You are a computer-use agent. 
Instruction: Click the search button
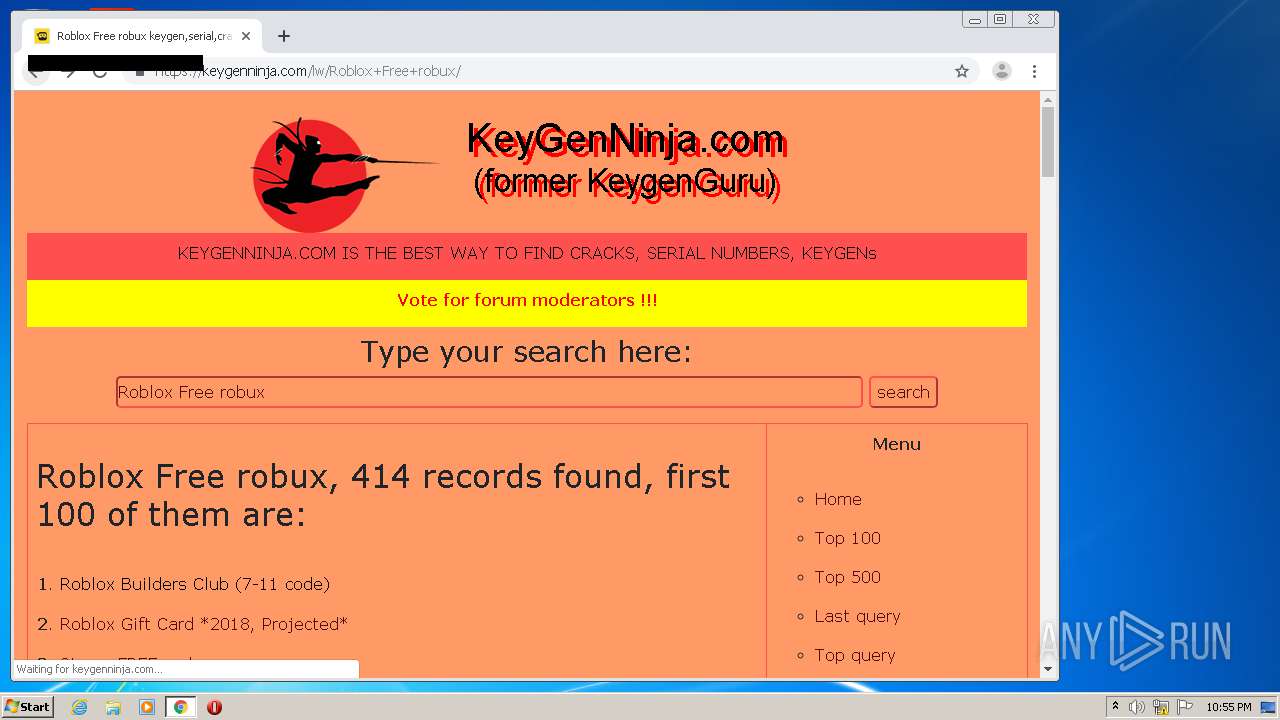903,392
